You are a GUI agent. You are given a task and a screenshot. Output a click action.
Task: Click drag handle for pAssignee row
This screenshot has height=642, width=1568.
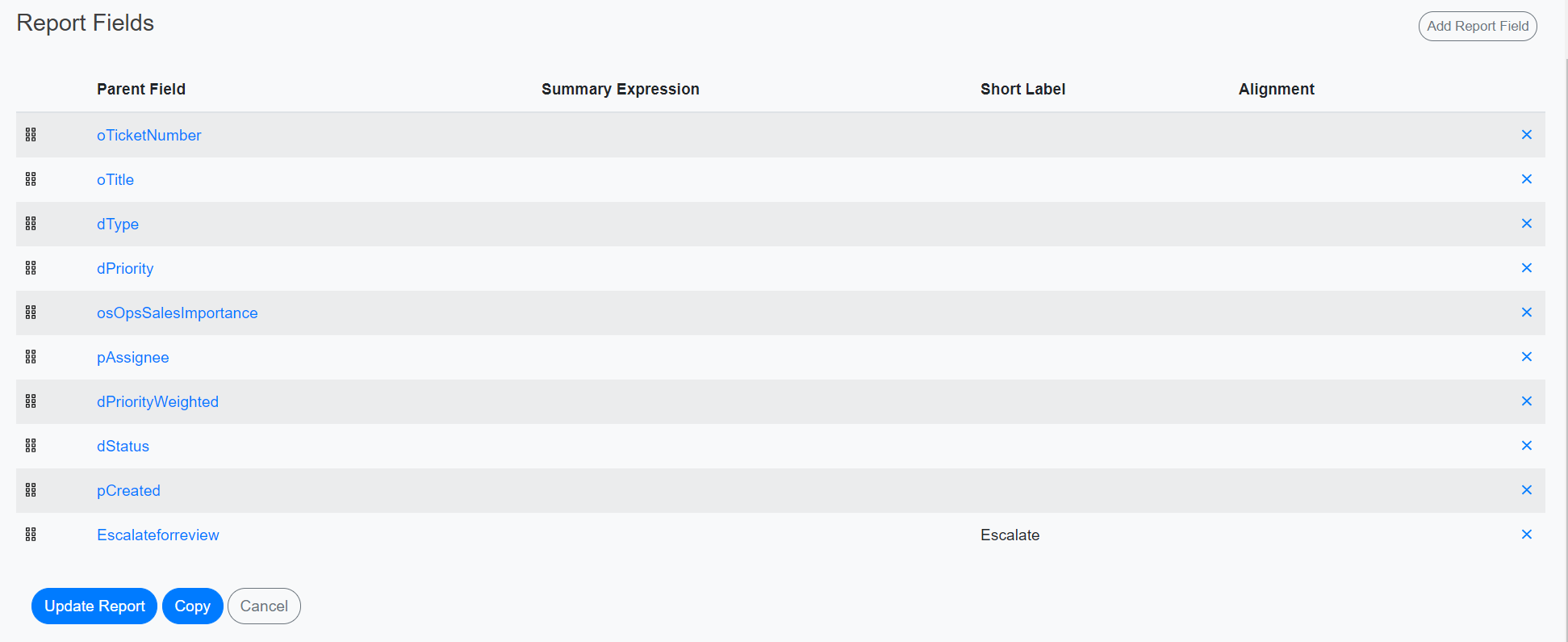point(31,357)
